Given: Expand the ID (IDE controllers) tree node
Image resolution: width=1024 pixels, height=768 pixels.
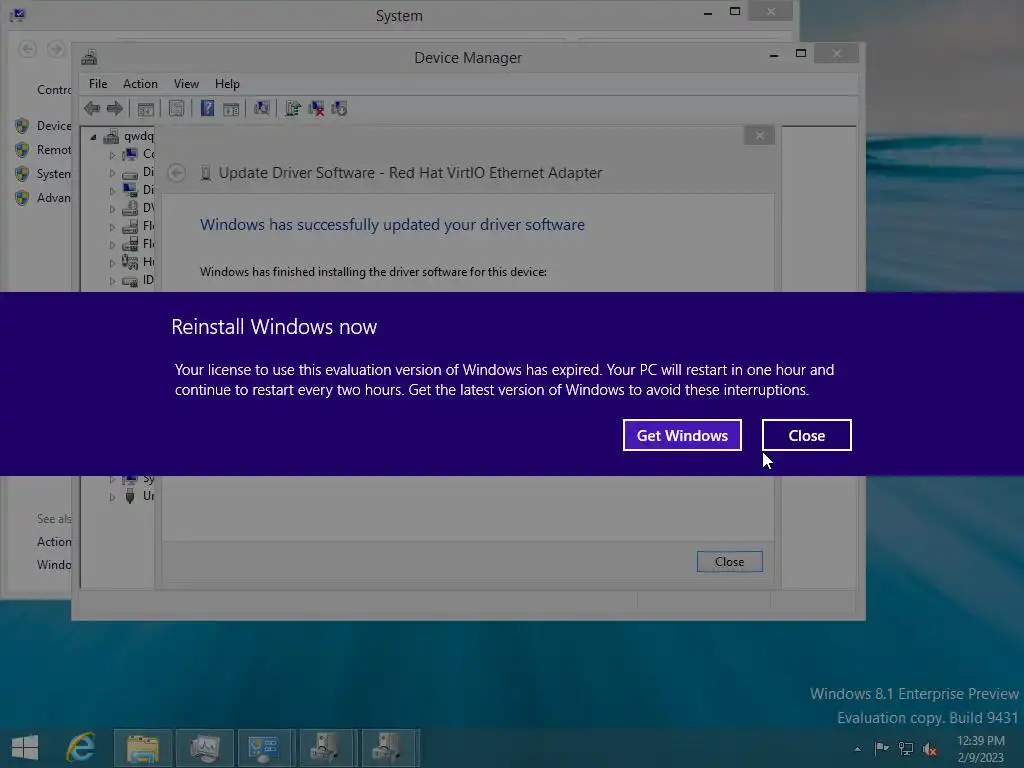Looking at the screenshot, I should tap(112, 281).
